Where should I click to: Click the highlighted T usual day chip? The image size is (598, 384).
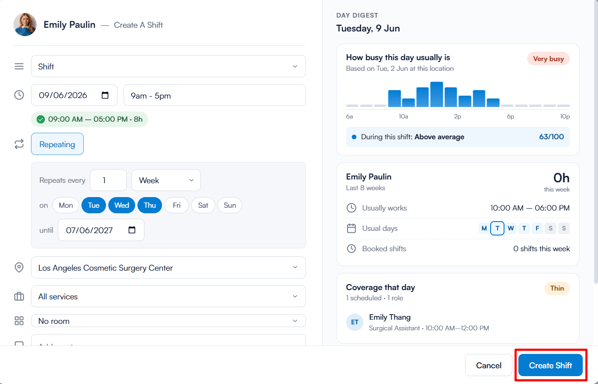497,228
